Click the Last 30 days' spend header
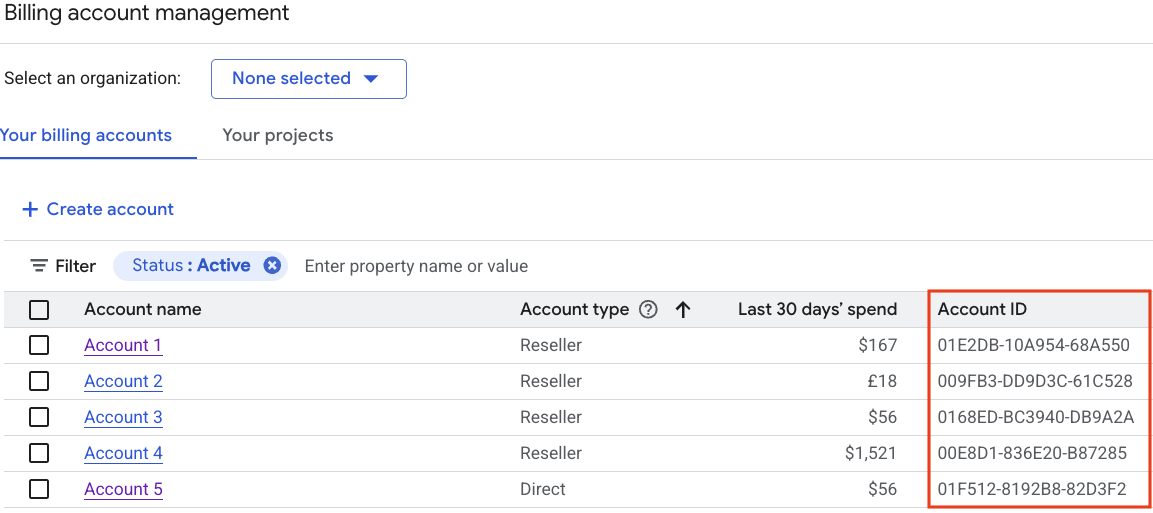Viewport: 1153px width, 513px height. [817, 310]
